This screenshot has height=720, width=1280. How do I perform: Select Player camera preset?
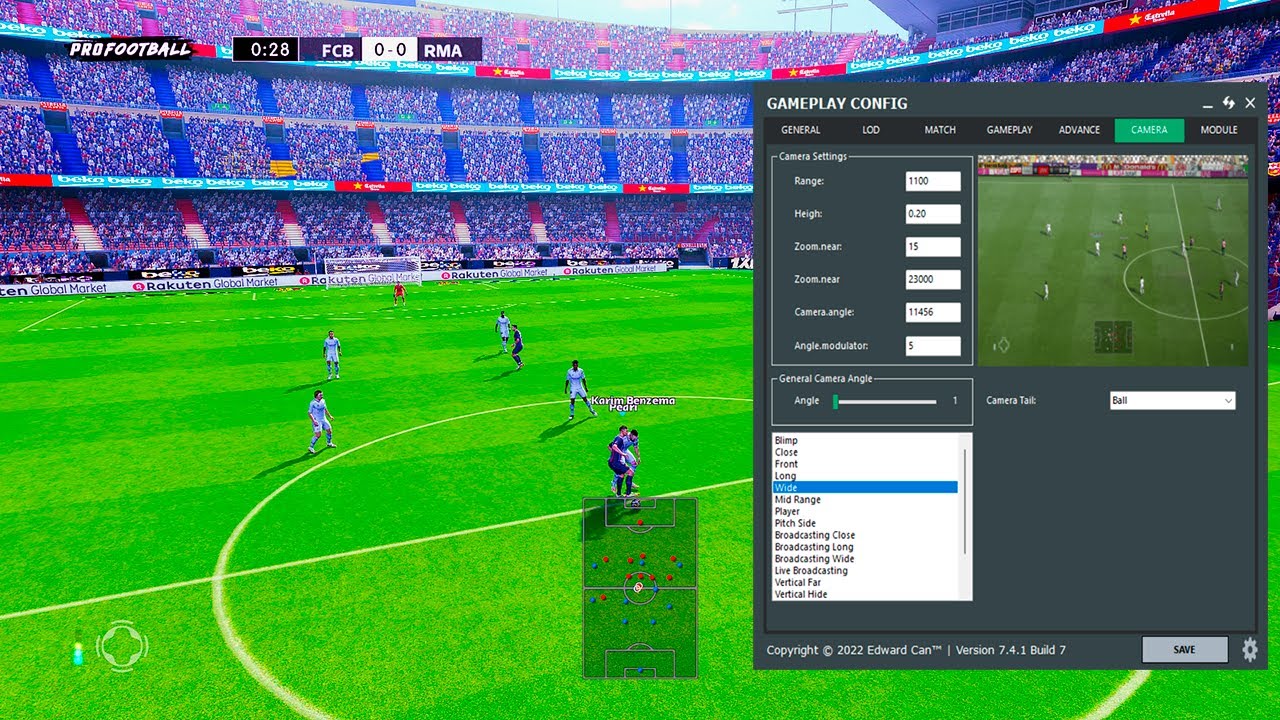pyautogui.click(x=865, y=512)
